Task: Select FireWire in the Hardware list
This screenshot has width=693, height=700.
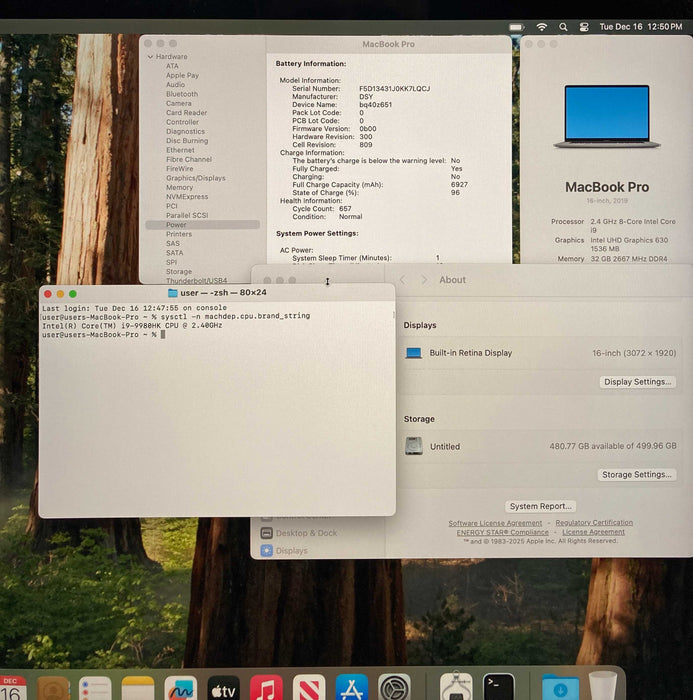Action: point(180,169)
